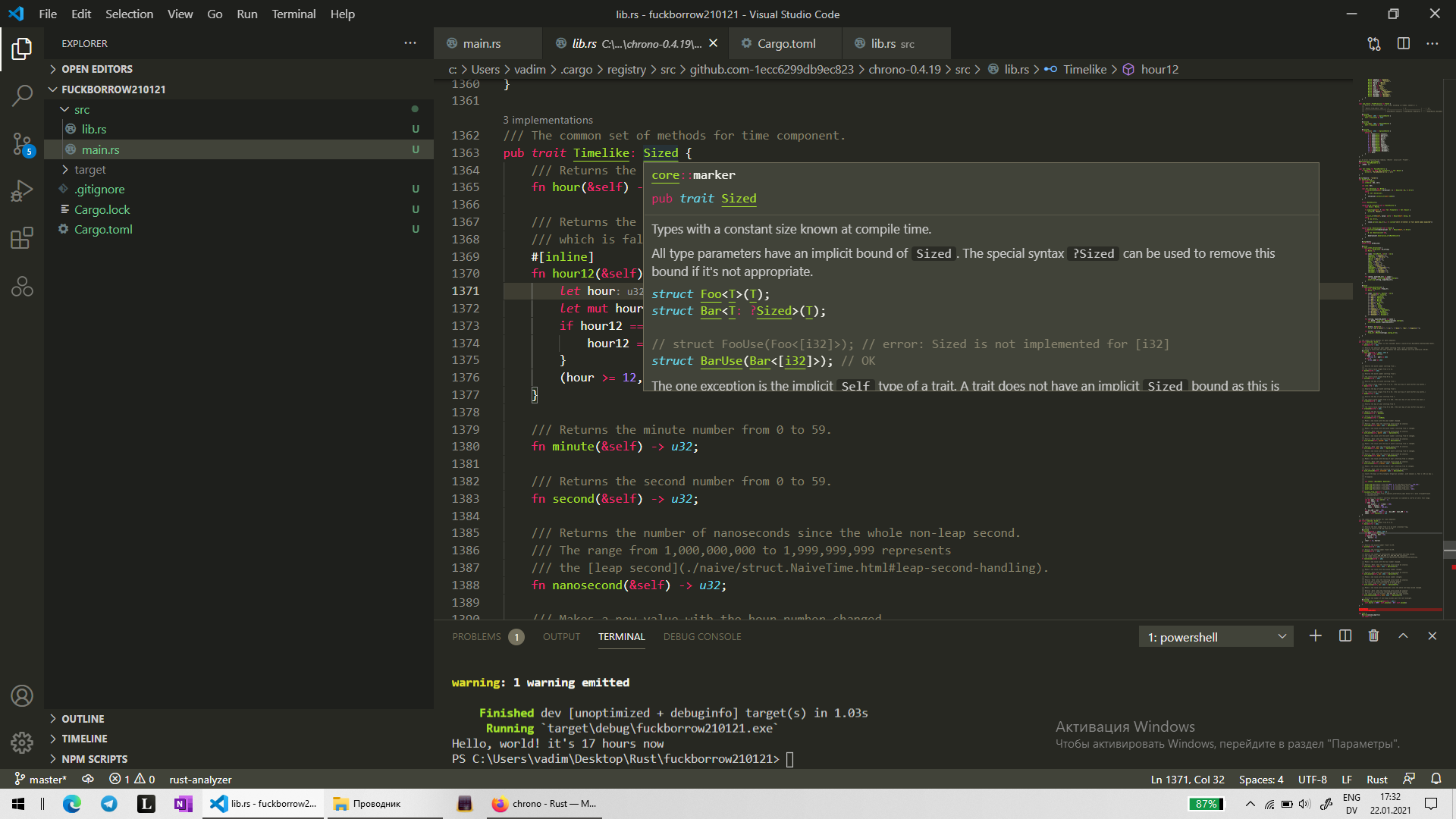1456x819 pixels.
Task: Open Explorer more actions ellipsis
Action: pos(410,43)
